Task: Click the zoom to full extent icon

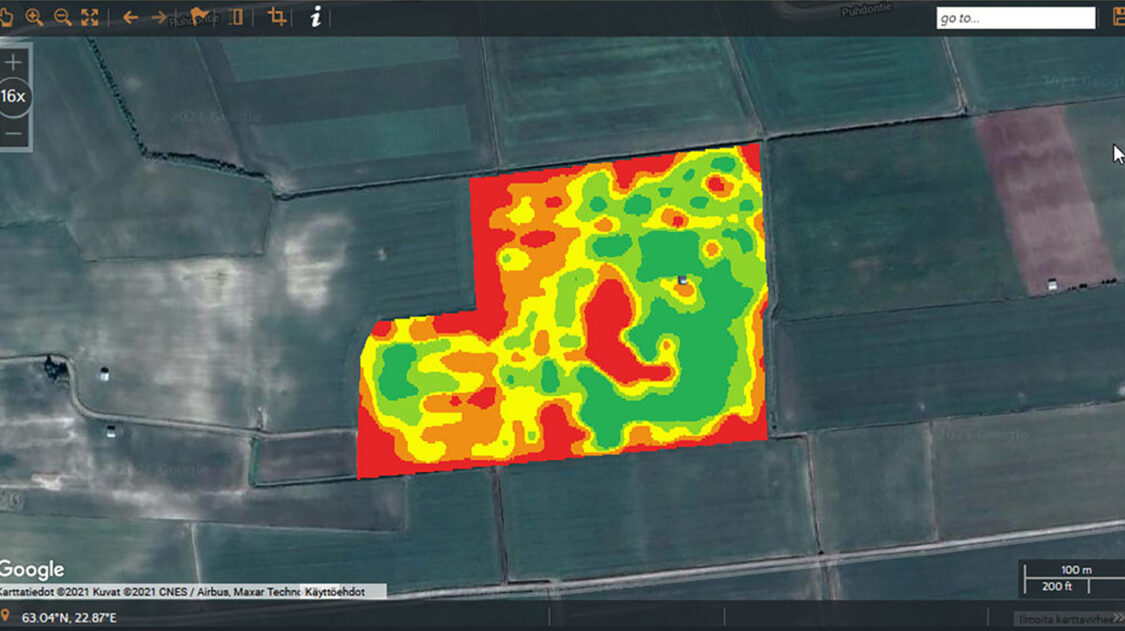Action: click(x=90, y=17)
